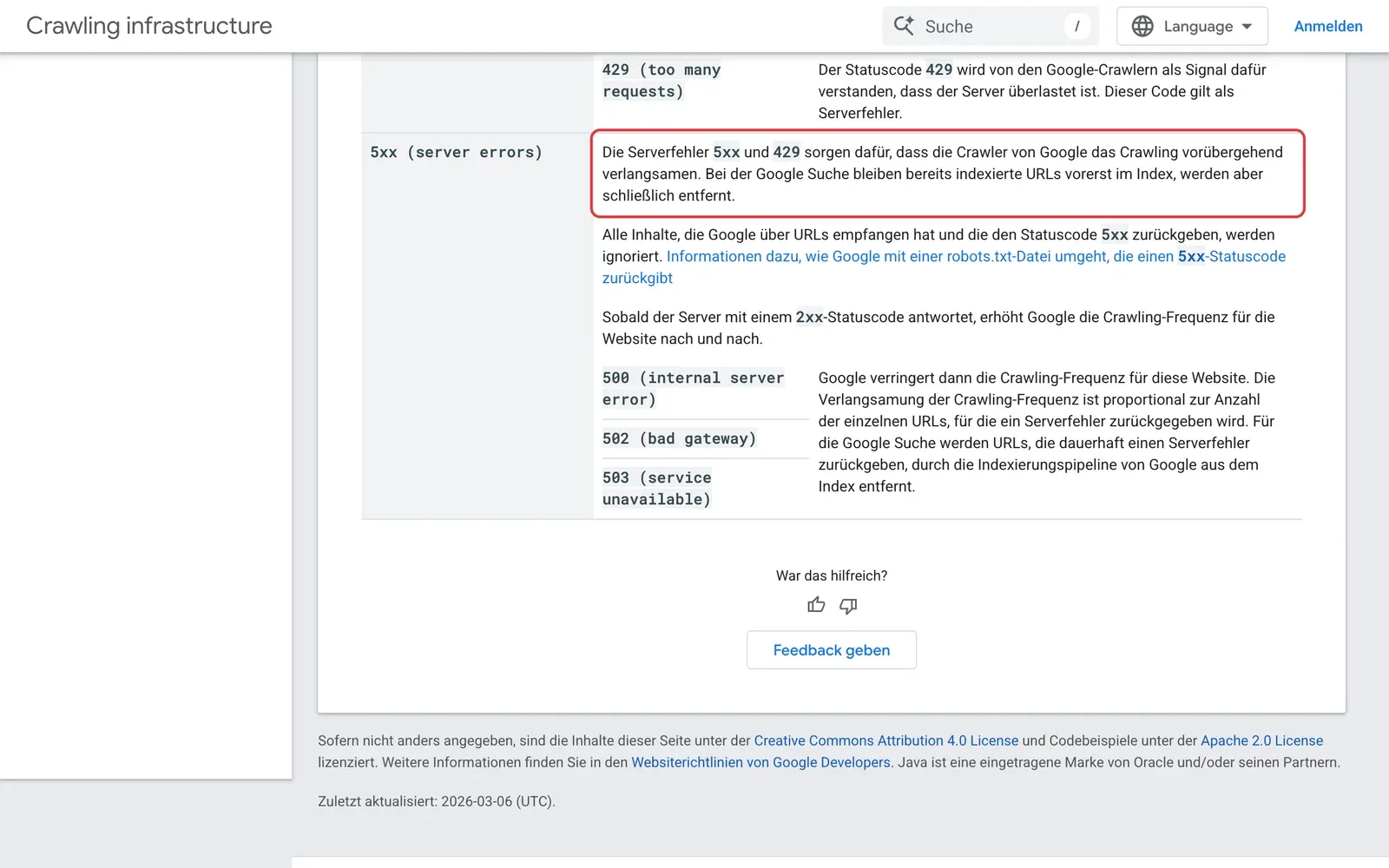Open the Crawling infrastructure title link
This screenshot has width=1389, height=868.
[x=149, y=26]
